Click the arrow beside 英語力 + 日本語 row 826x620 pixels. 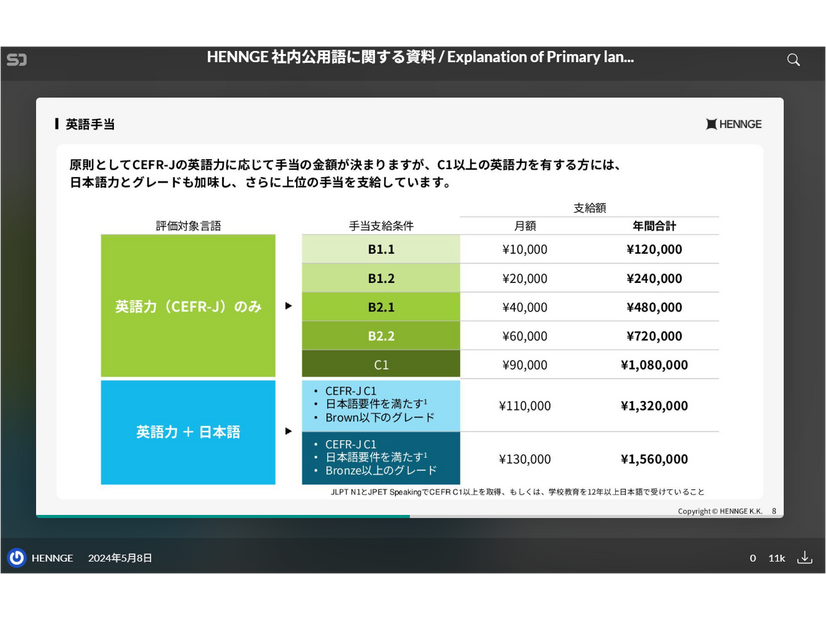coord(288,432)
